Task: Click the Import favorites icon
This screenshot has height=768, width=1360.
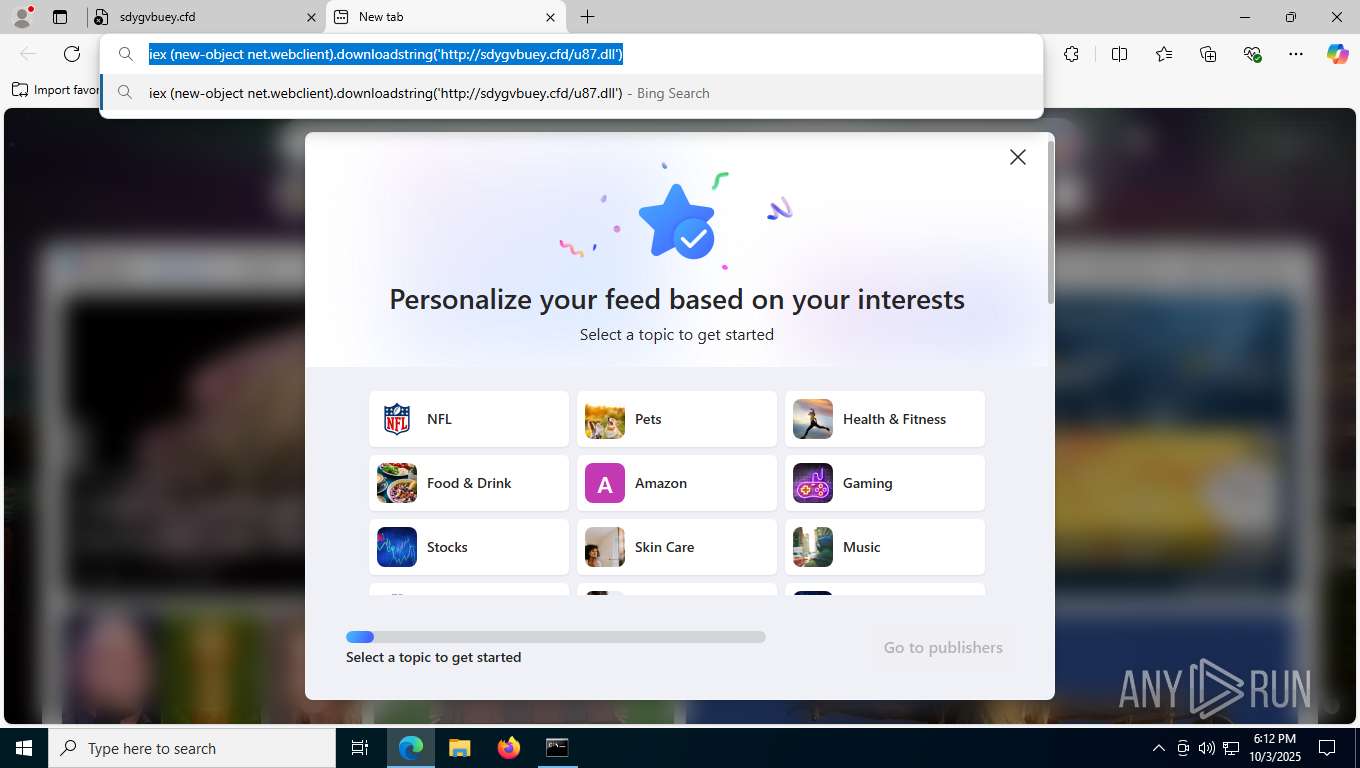Action: click(20, 90)
